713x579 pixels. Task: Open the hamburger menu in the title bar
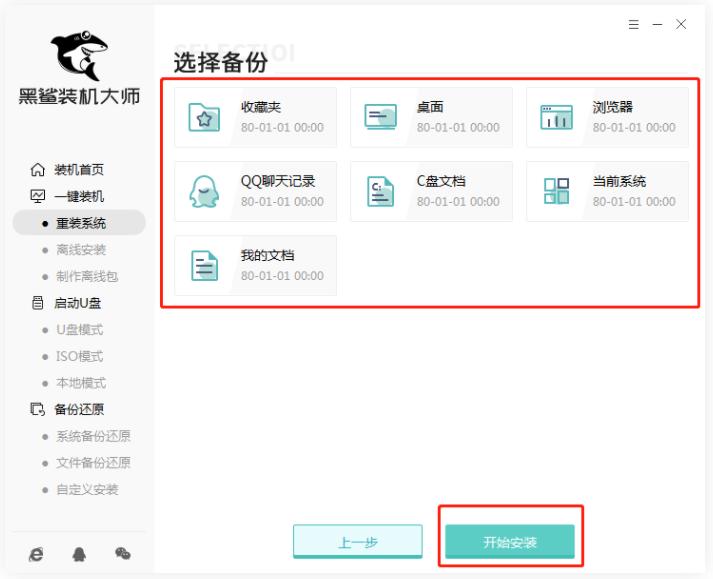633,24
